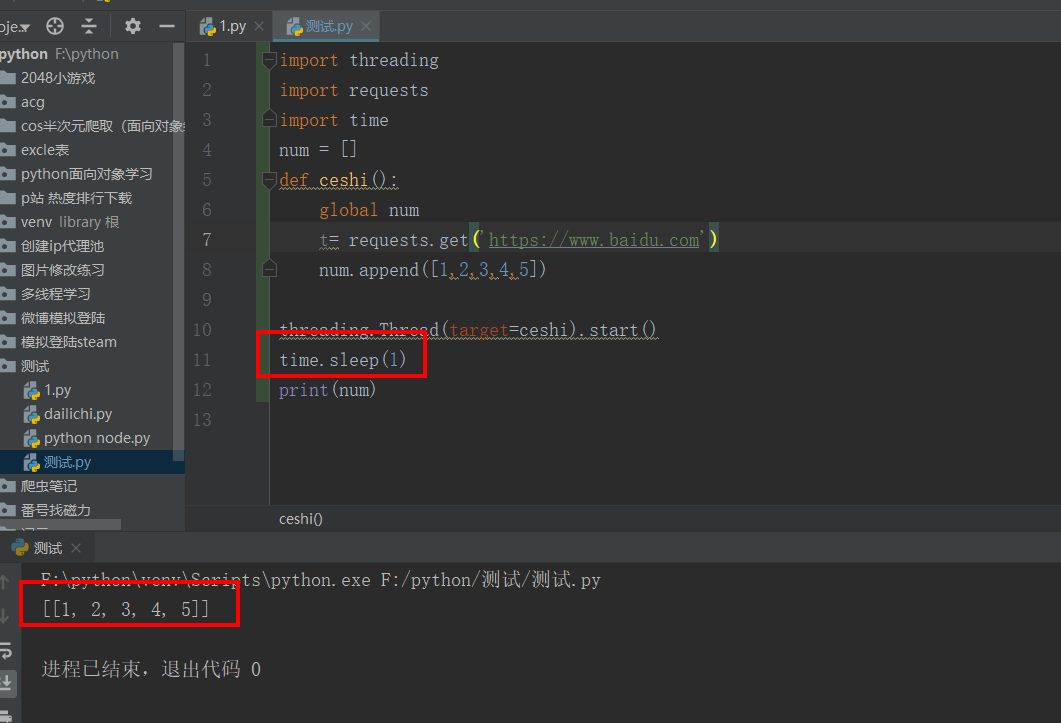
Task: Click the collapse all icon in Project panel
Action: click(x=90, y=27)
